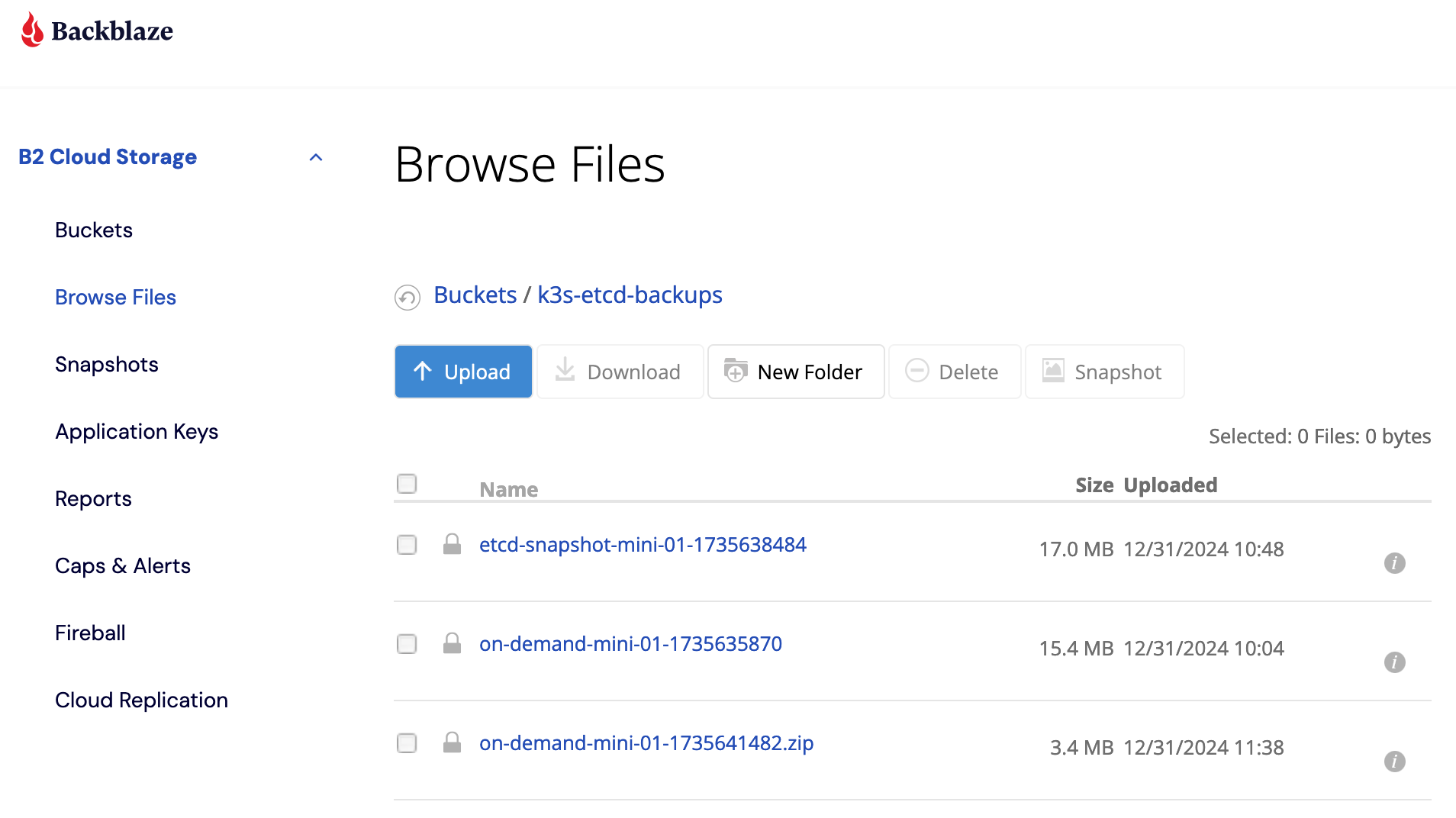Open Browse Files in the sidebar
The image size is (1456, 818).
tap(115, 297)
